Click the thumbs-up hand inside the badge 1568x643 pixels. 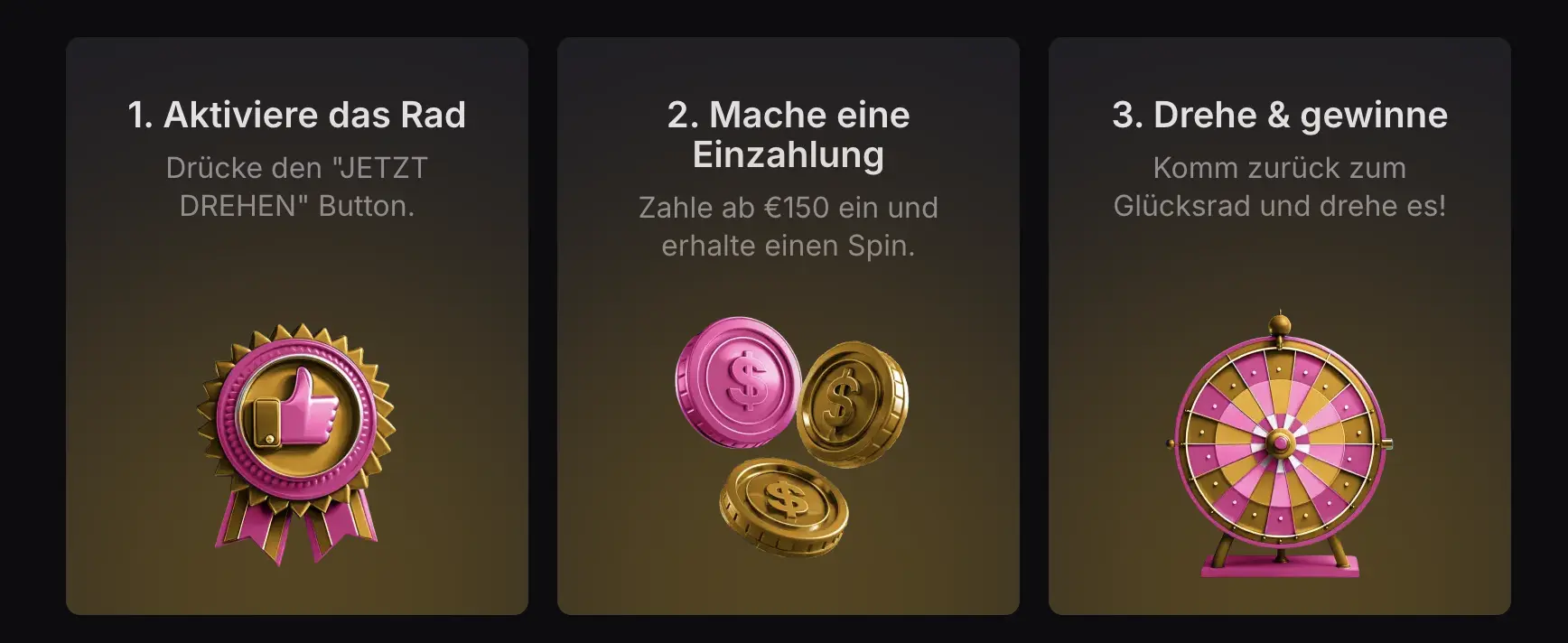pos(295,410)
